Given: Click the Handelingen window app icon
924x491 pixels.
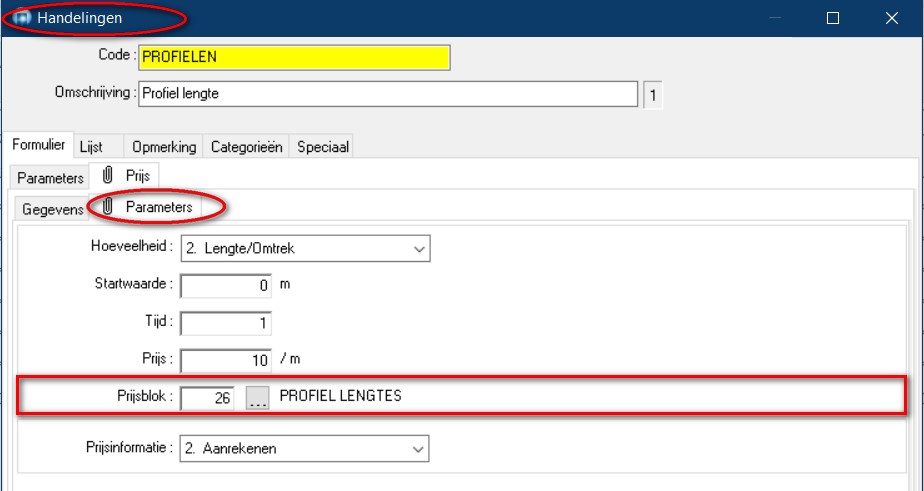Looking at the screenshot, I should pyautogui.click(x=22, y=18).
